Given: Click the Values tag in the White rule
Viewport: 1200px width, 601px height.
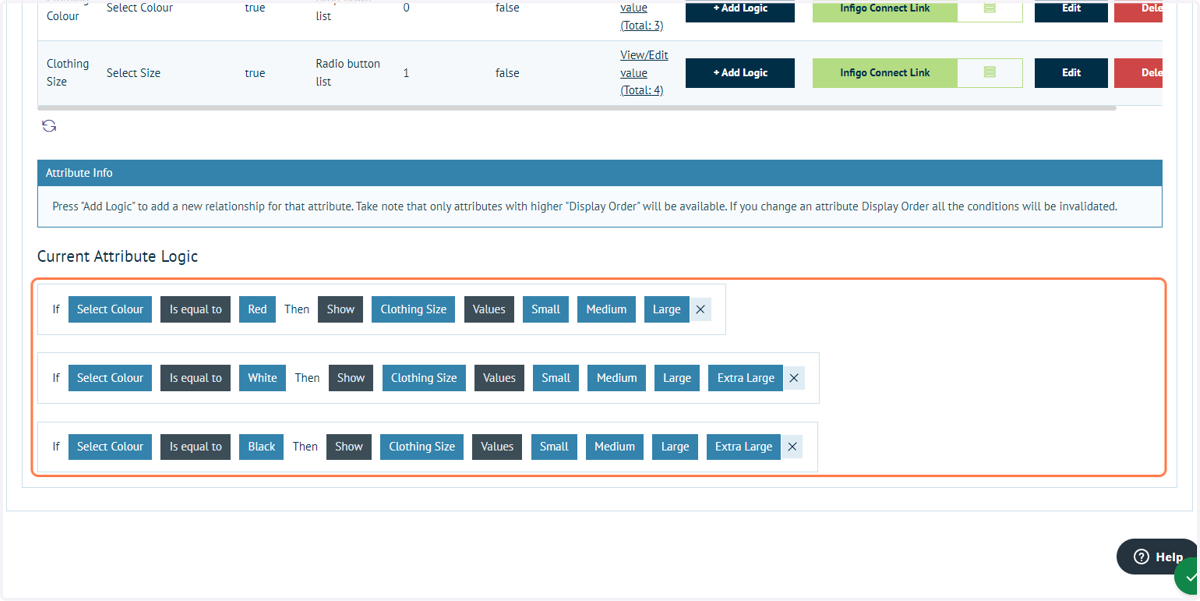Looking at the screenshot, I should point(499,378).
